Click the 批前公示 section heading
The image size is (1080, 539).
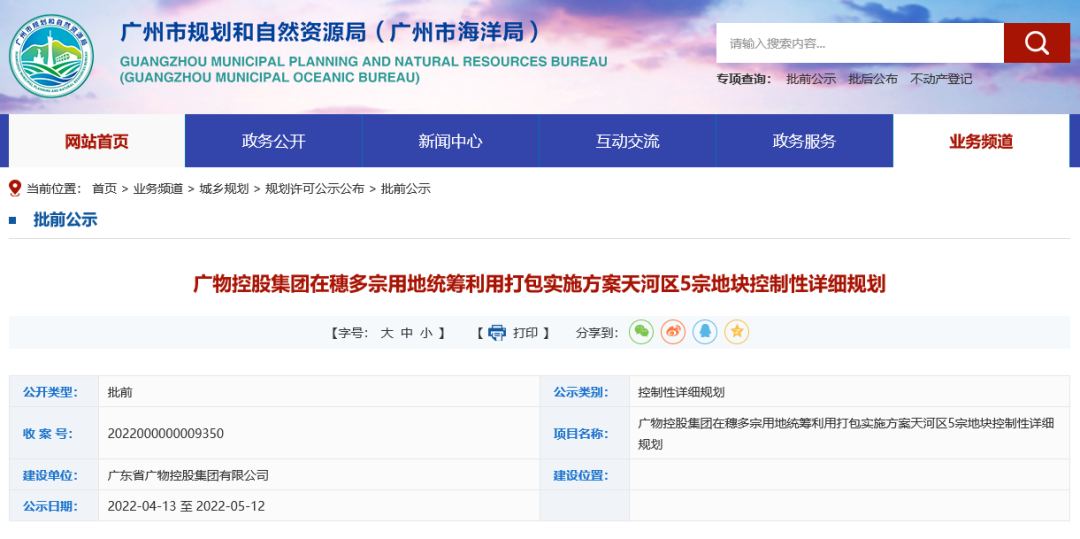[65, 220]
